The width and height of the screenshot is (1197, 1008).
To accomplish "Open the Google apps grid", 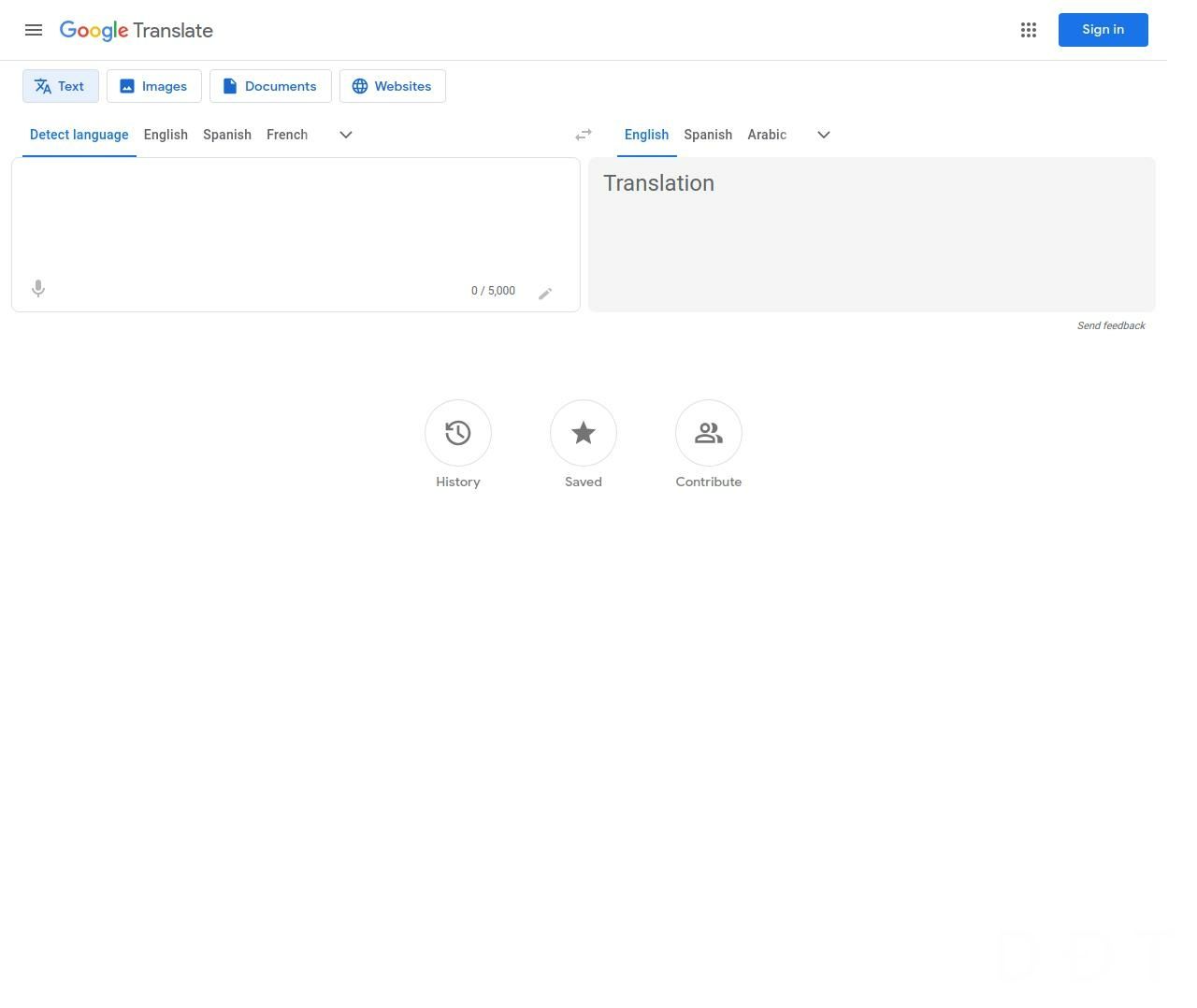I will (1029, 30).
